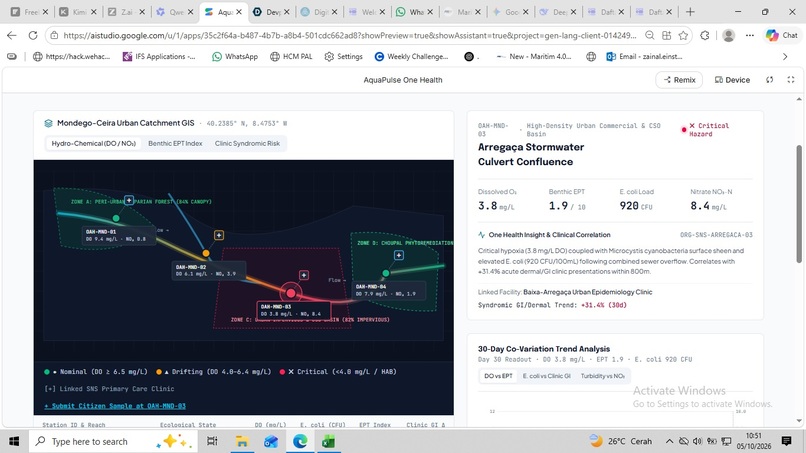
Task: Click the Remix button
Action: (679, 80)
